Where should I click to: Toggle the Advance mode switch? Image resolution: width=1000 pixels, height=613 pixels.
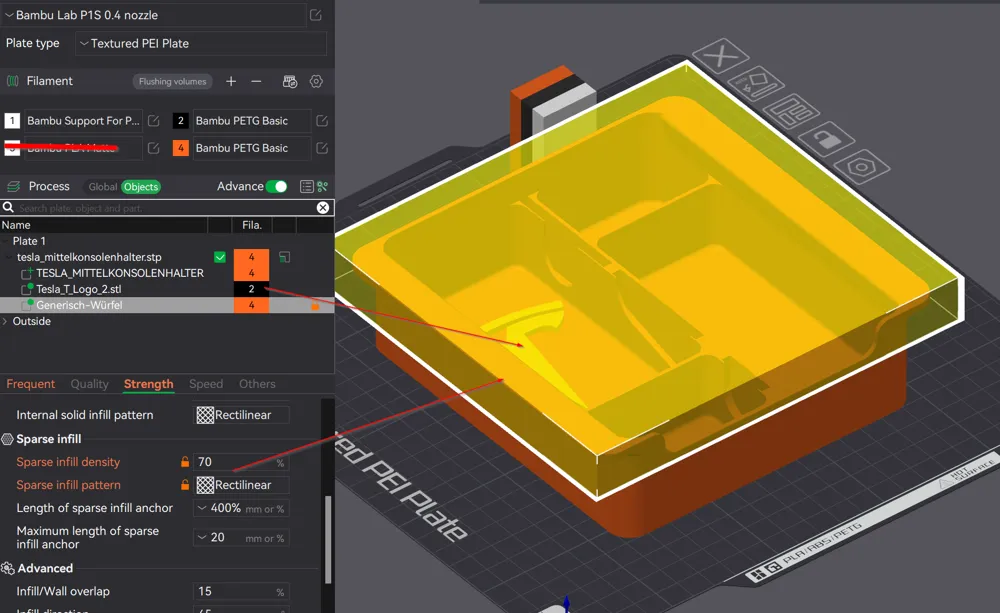tap(277, 186)
